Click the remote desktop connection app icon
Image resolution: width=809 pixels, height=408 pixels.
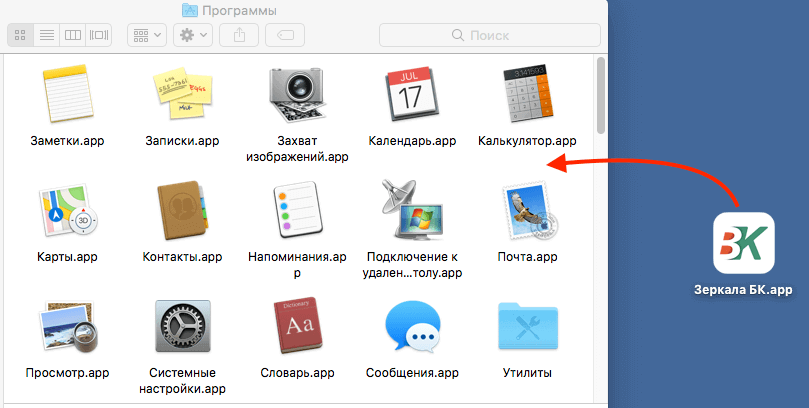(x=412, y=210)
